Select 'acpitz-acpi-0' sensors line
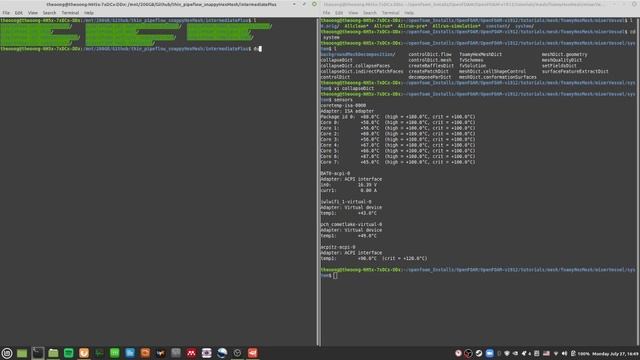The width and height of the screenshot is (640, 360). (338, 247)
